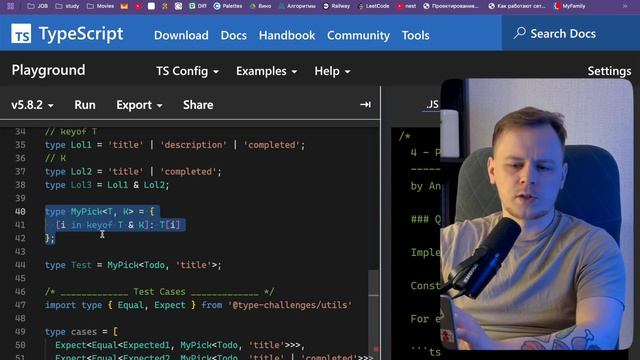
Task: Click 'cases' on line 49
Action: (x=84, y=331)
